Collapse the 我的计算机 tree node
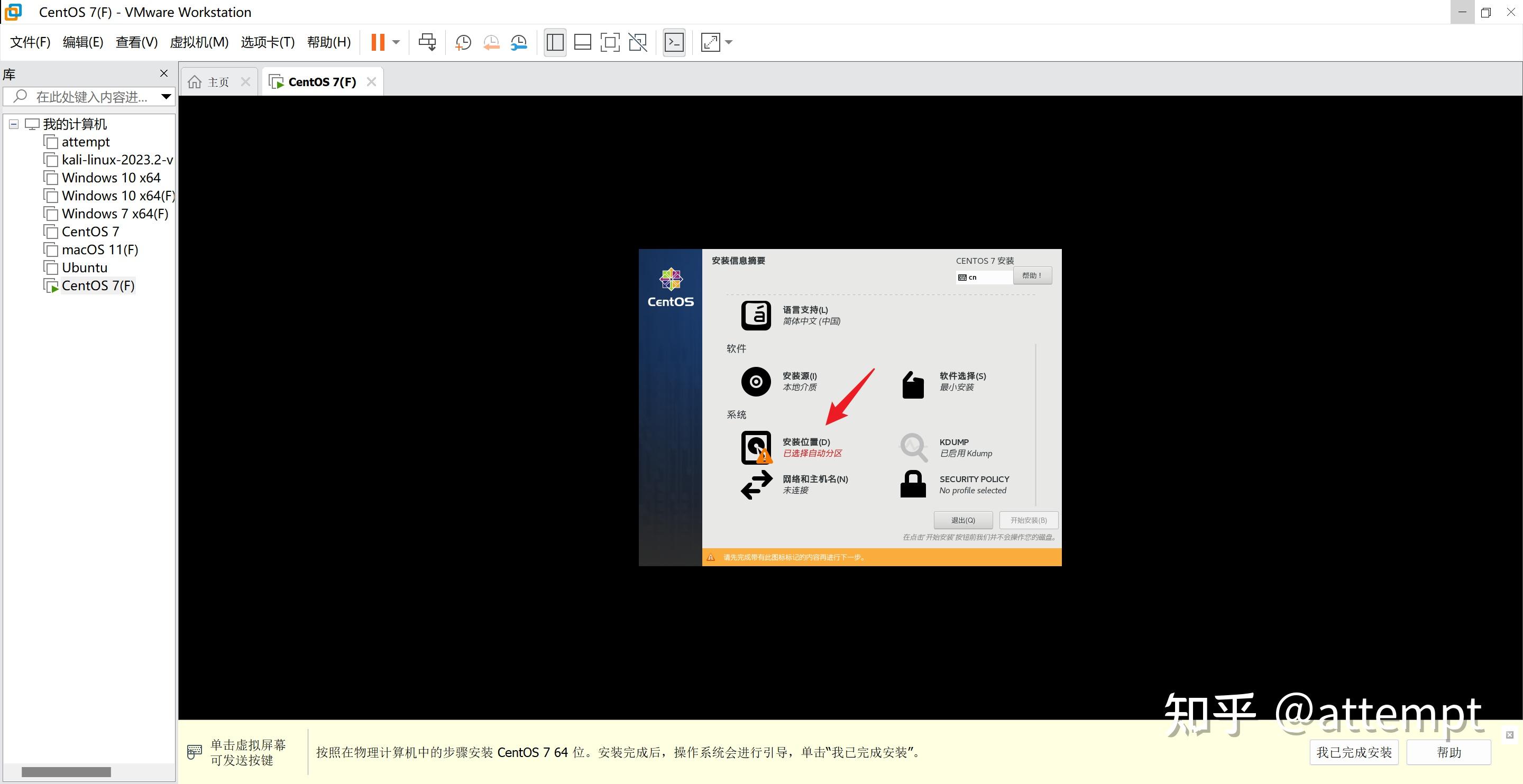1523x784 pixels. click(x=13, y=124)
